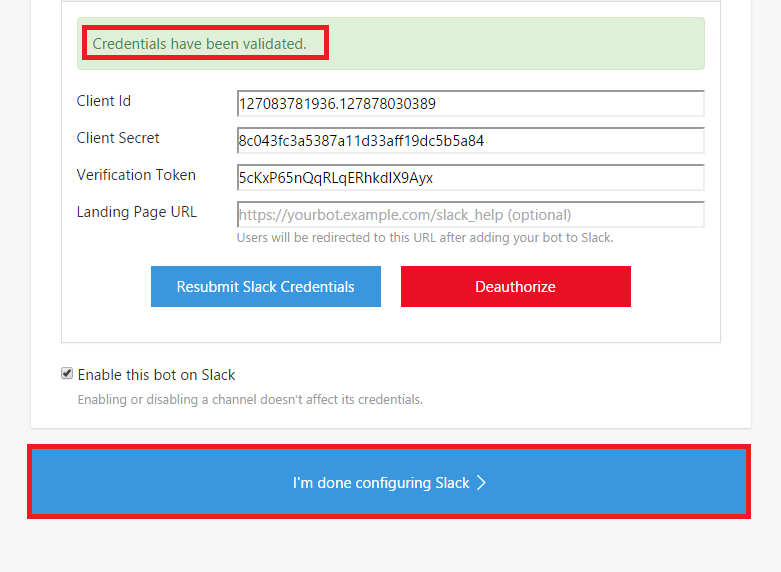The image size is (781, 572).
Task: Click the Client Secret input field
Action: pos(471,141)
